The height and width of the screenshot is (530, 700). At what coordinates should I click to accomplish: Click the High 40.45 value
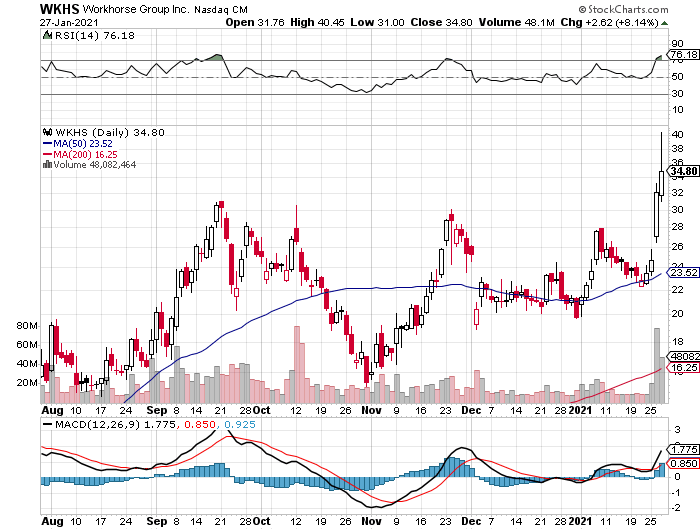click(x=317, y=22)
